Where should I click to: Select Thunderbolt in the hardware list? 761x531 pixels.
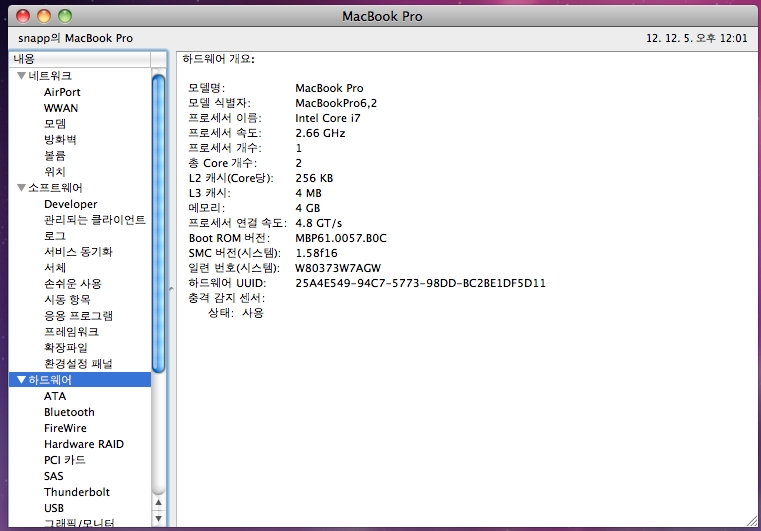76,492
